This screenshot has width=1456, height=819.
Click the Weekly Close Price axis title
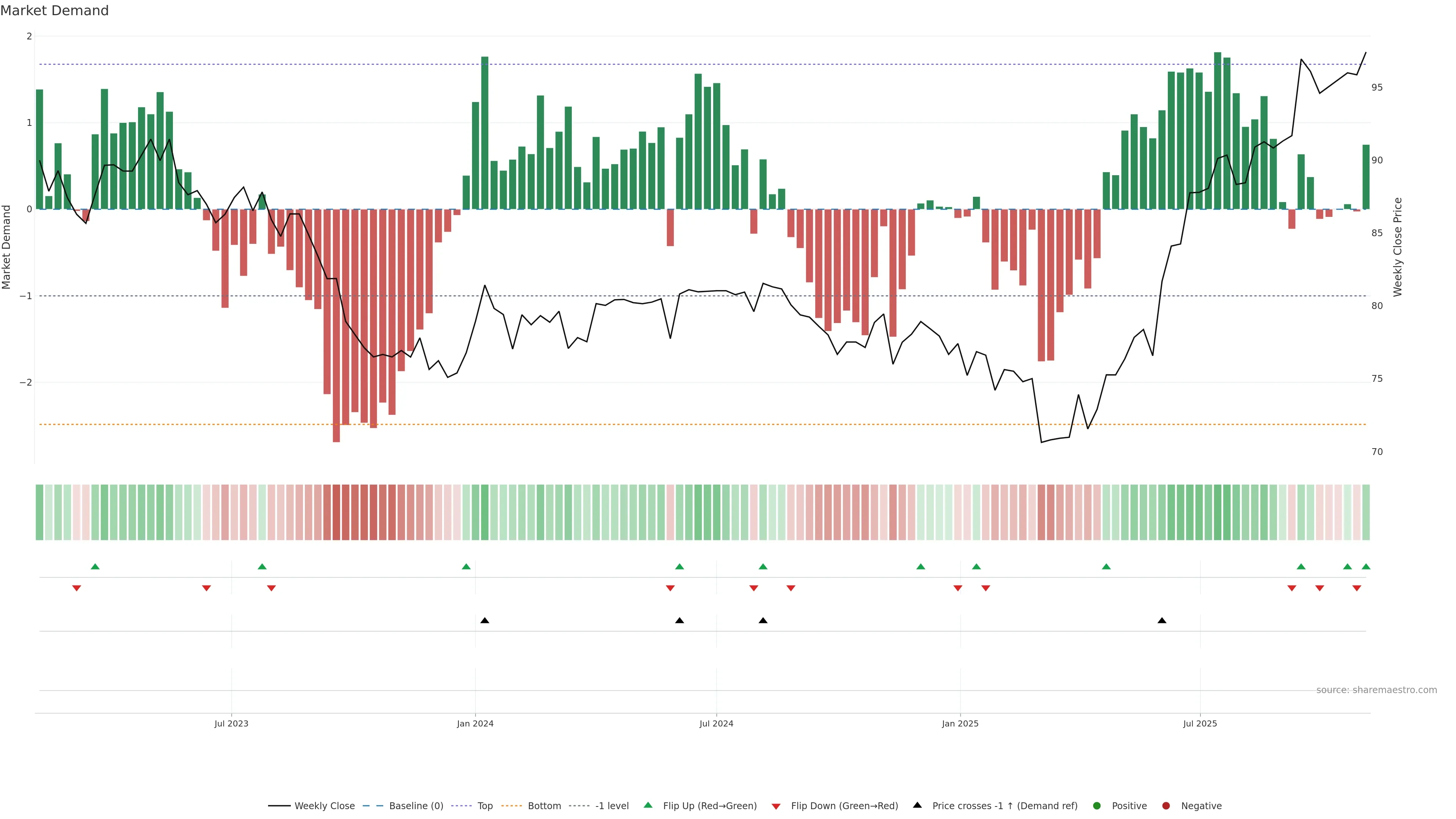click(x=1398, y=247)
